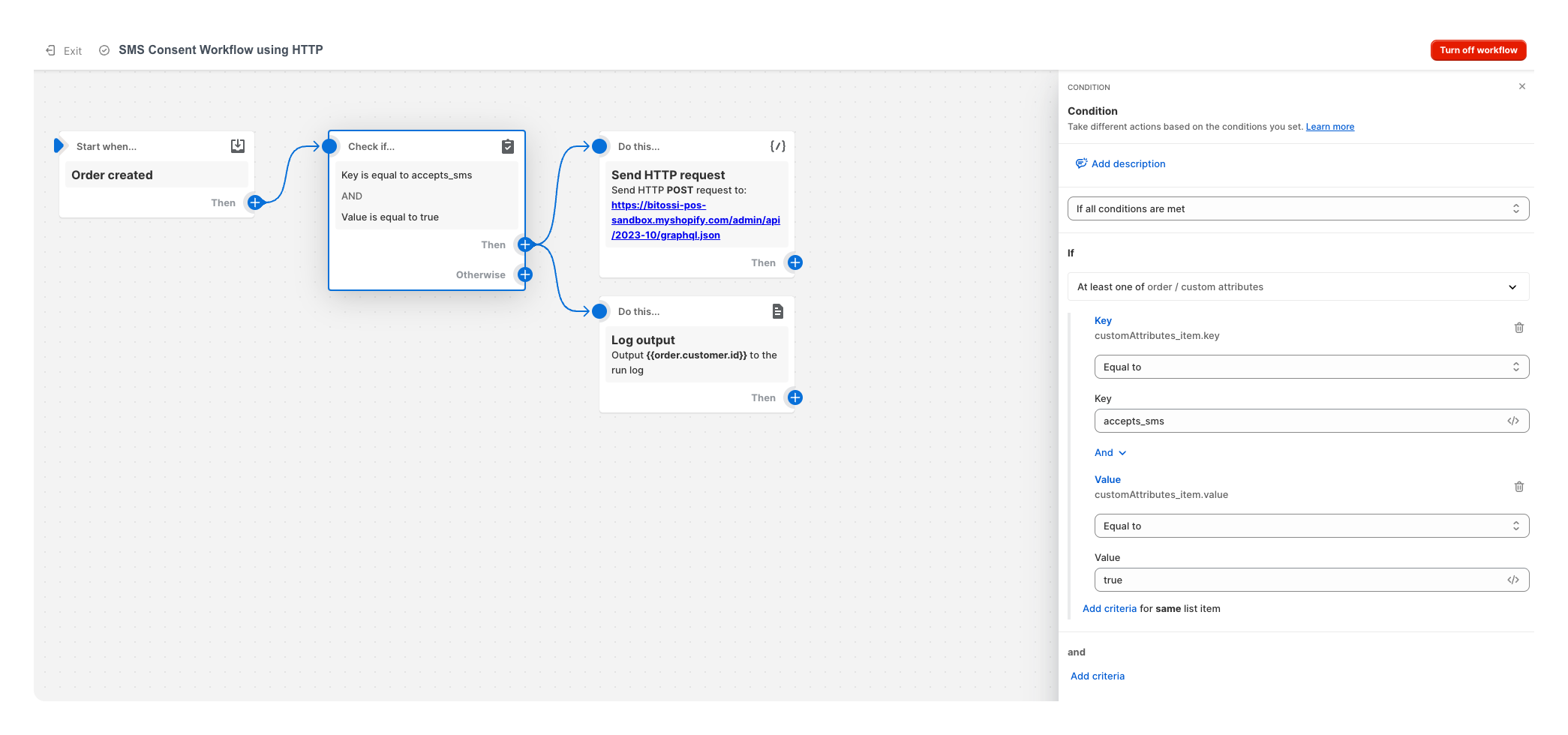1568x735 pixels.
Task: Expand the And connector dropdown
Action: point(1110,452)
